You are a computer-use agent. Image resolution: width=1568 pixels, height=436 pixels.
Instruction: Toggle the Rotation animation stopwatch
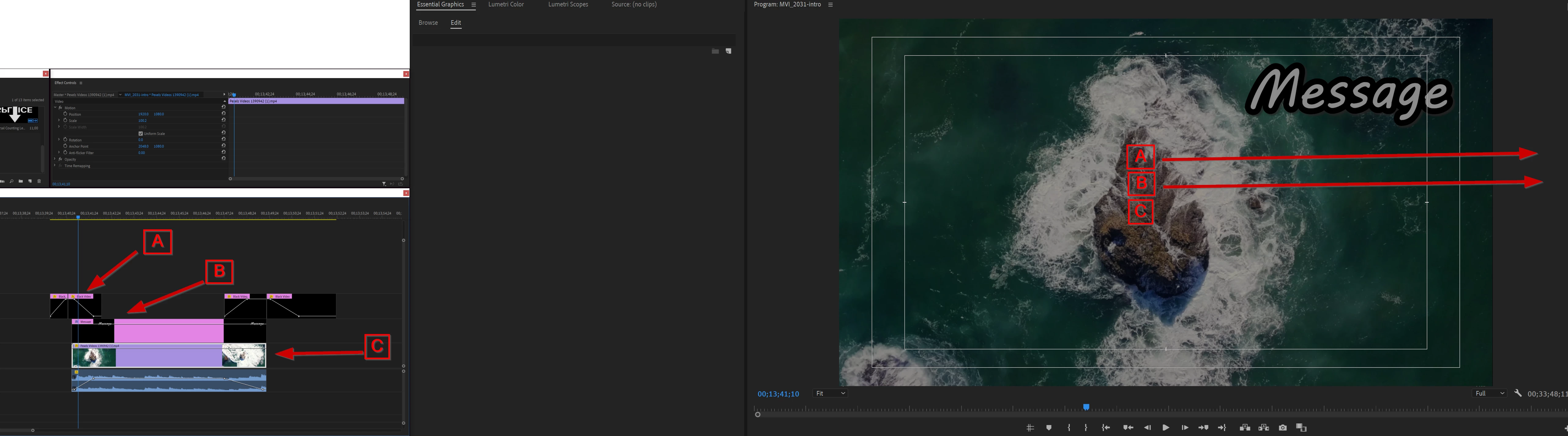(65, 139)
